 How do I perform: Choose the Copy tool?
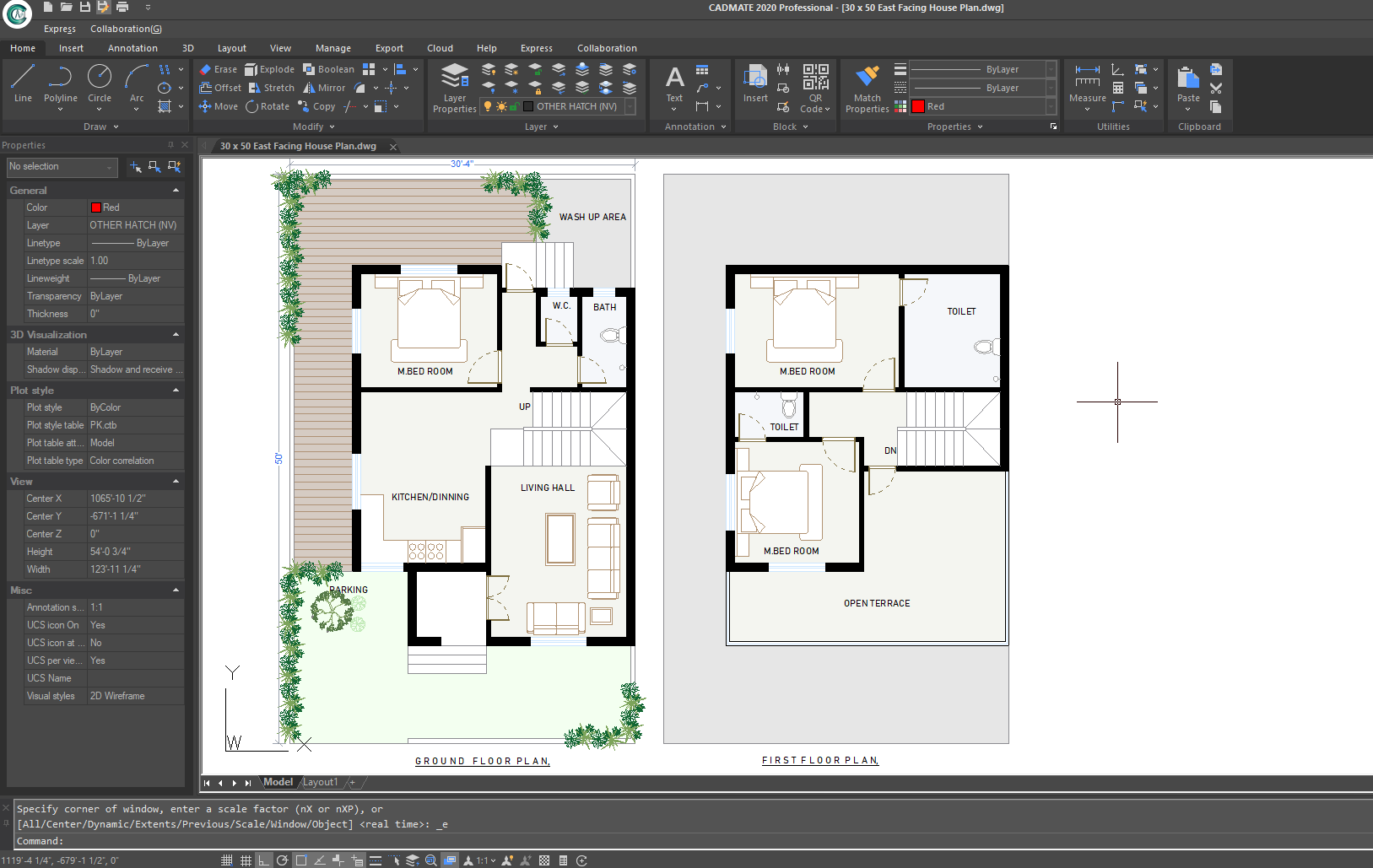point(316,106)
